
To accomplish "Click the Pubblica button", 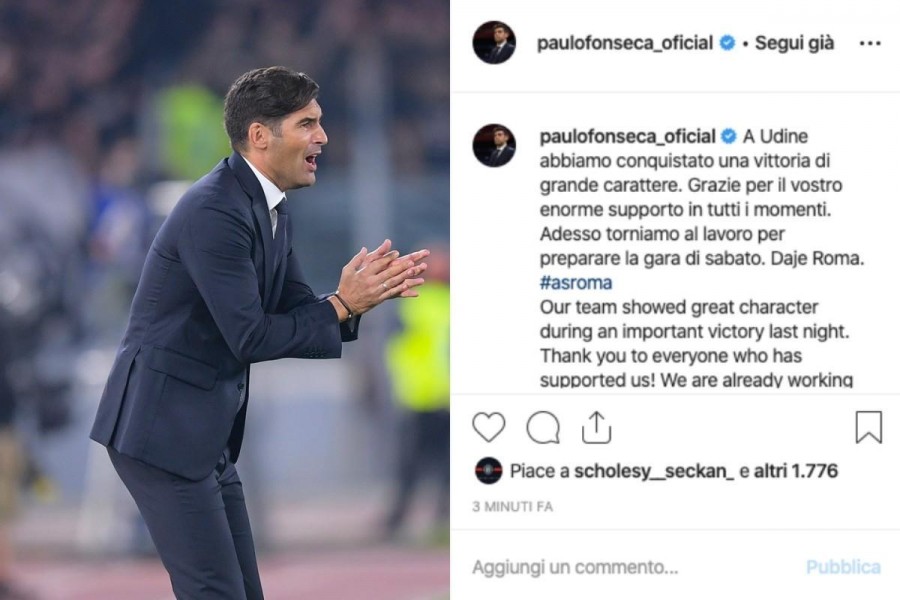I will click(x=843, y=567).
